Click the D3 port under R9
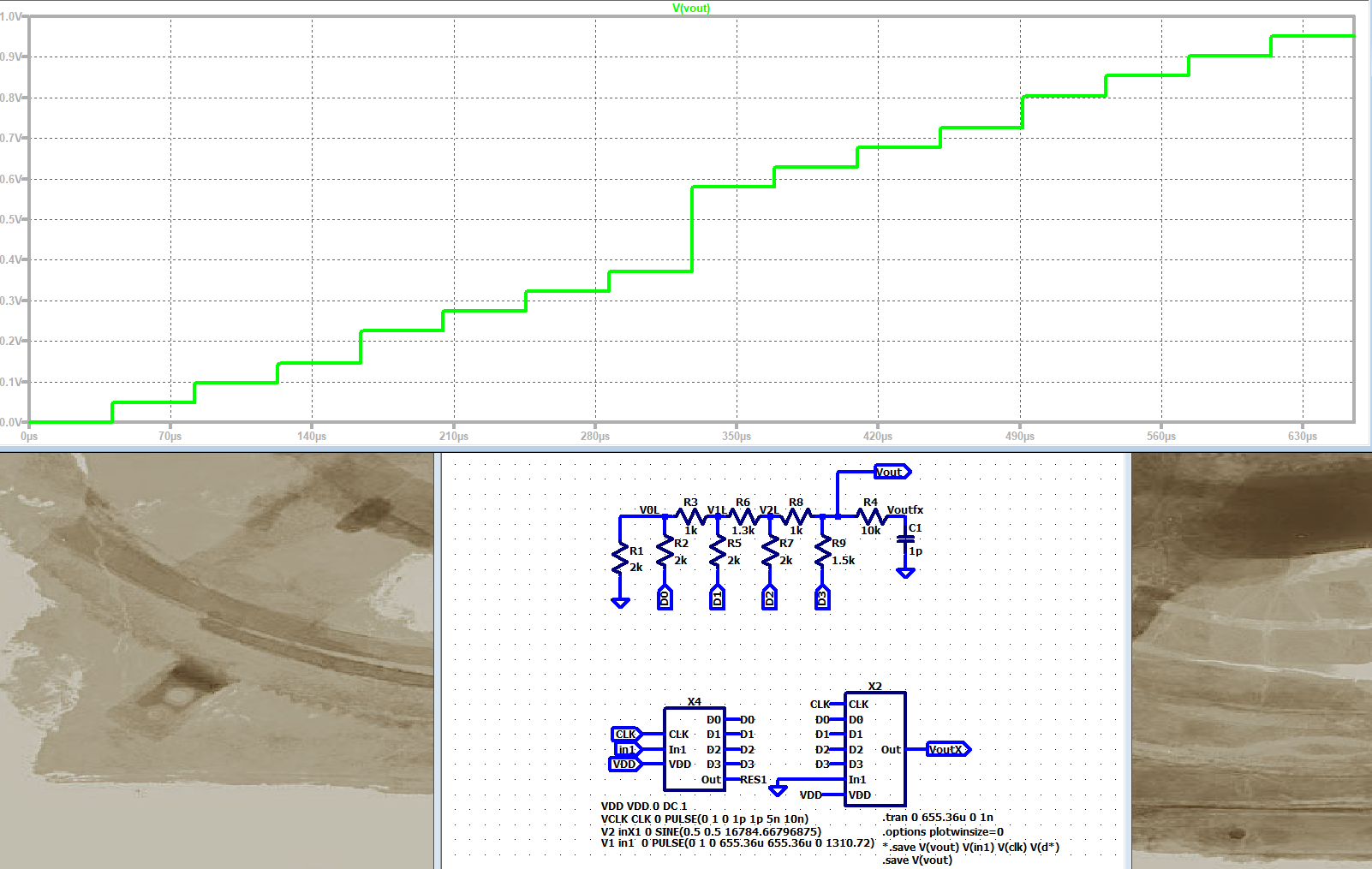1372x869 pixels. 822,598
